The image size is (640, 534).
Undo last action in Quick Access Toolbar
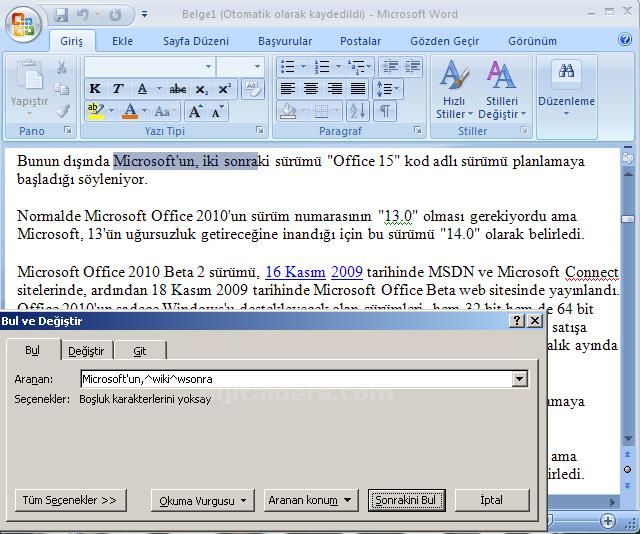(x=83, y=15)
